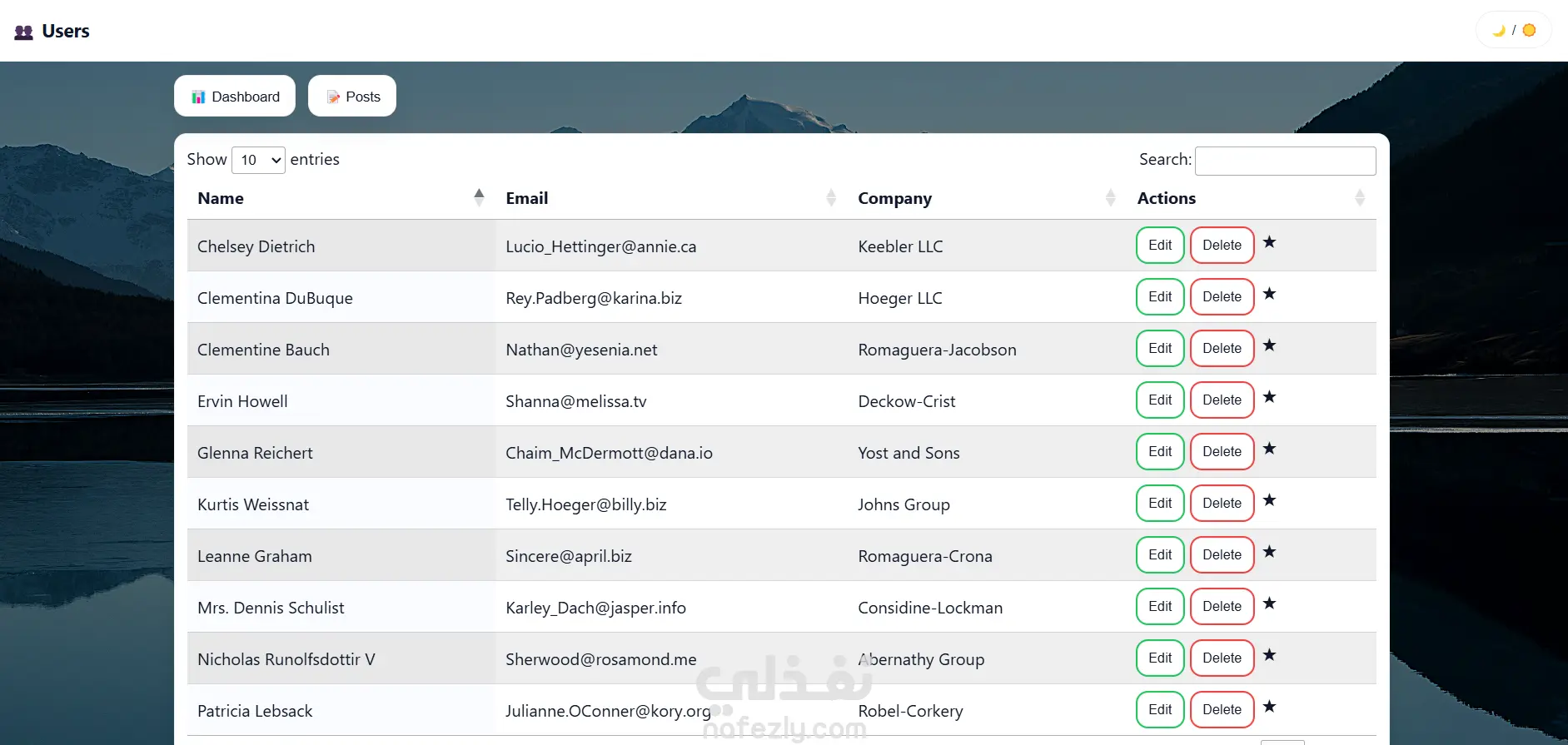Viewport: 1568px width, 745px height.
Task: Star Leanne Graham's user row
Action: (x=1269, y=552)
